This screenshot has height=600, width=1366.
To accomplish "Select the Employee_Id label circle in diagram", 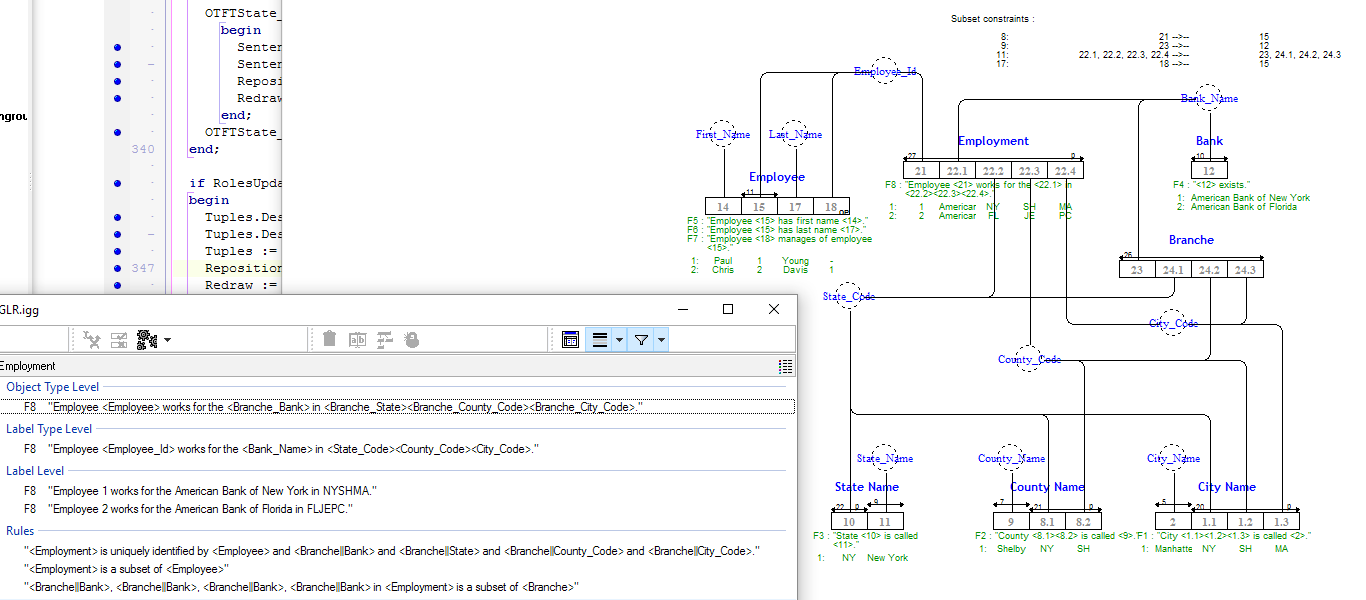I will (x=885, y=72).
